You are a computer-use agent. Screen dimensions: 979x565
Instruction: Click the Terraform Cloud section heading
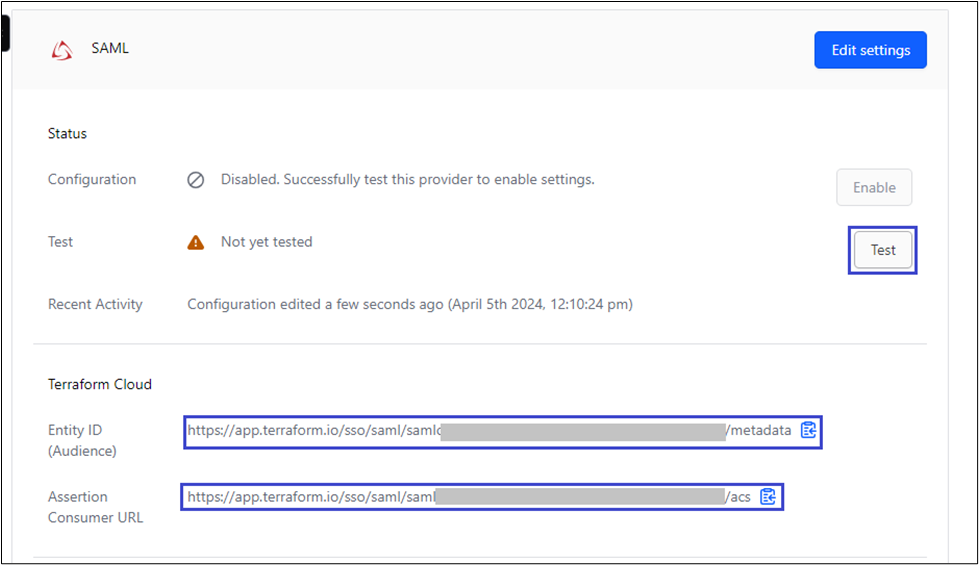100,384
